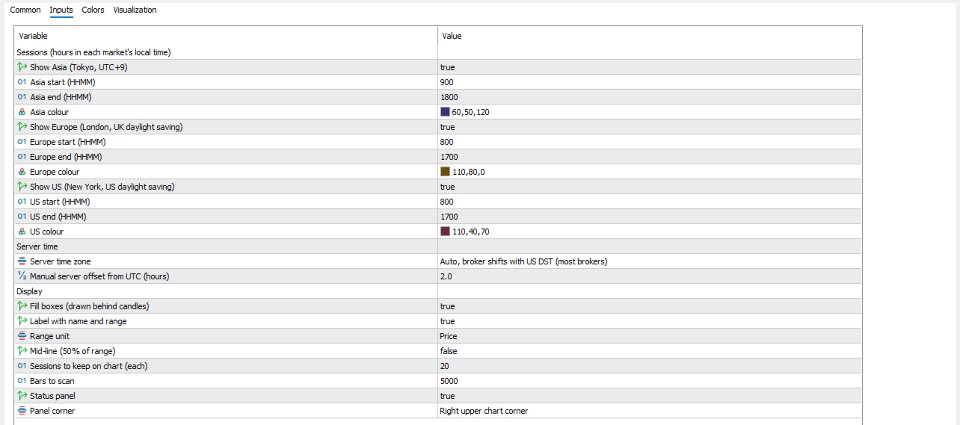Click the Europe start integer icon
The width and height of the screenshot is (960, 425).
(x=23, y=142)
